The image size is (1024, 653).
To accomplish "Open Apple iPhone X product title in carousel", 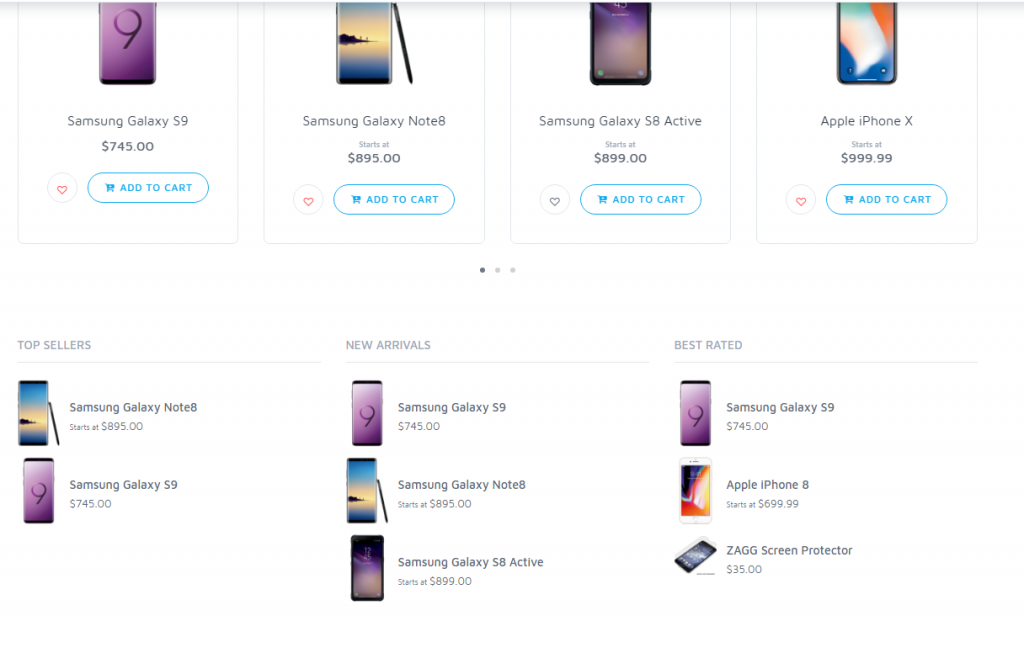I will click(x=867, y=121).
